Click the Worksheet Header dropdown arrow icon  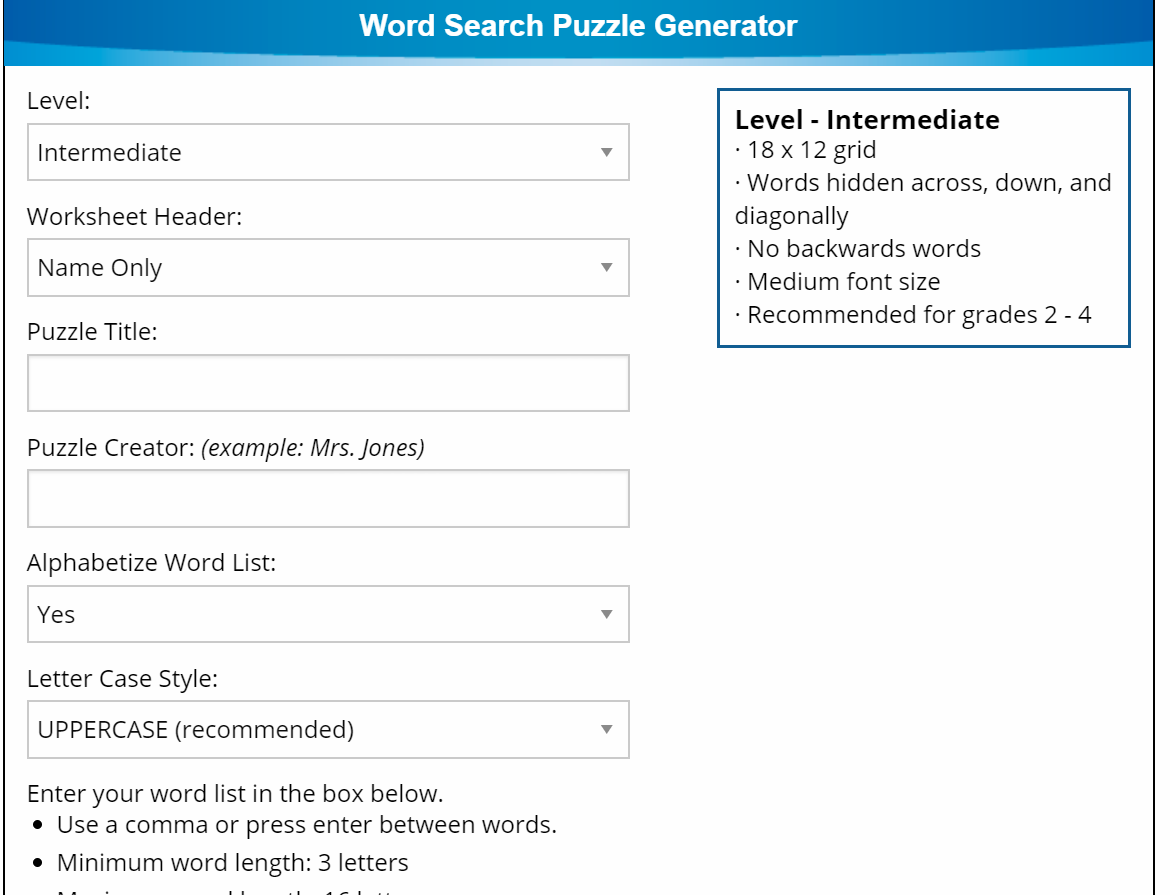(606, 268)
